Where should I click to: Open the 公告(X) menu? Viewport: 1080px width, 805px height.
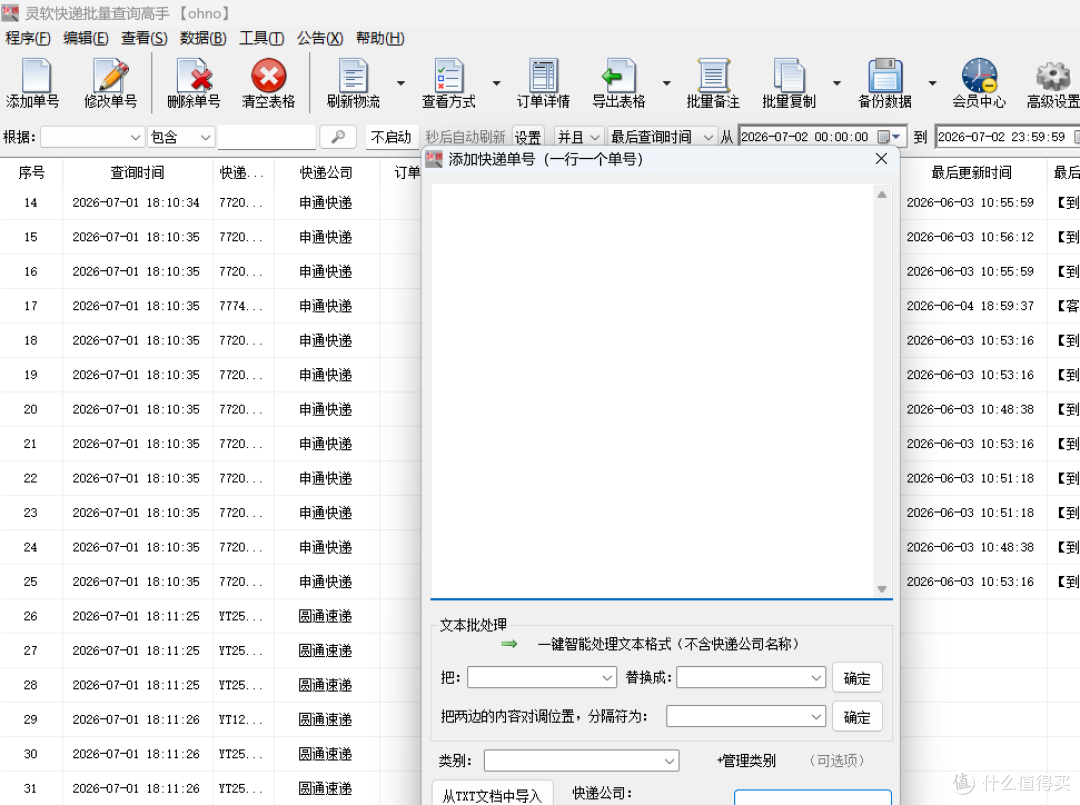pos(320,39)
